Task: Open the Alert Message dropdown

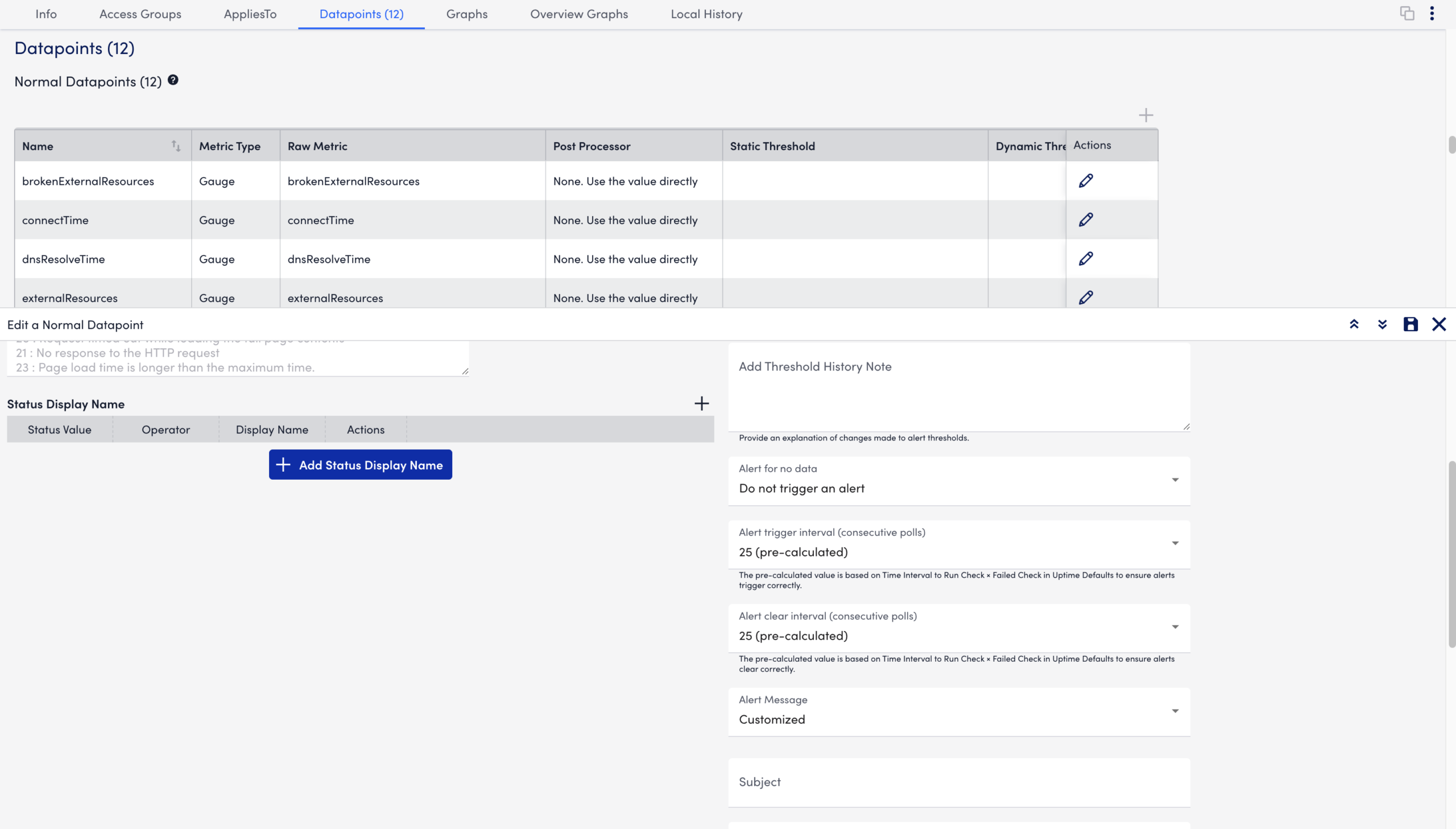Action: coord(959,712)
